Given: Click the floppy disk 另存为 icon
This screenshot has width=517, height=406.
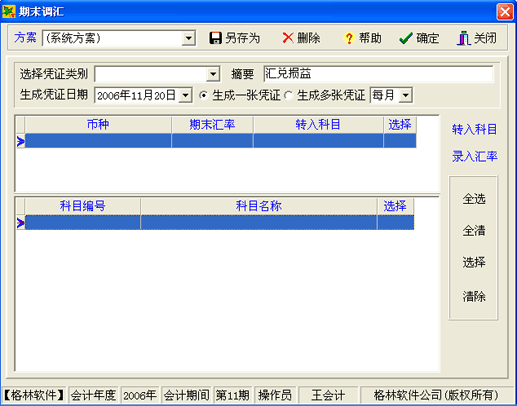Looking at the screenshot, I should 215,38.
